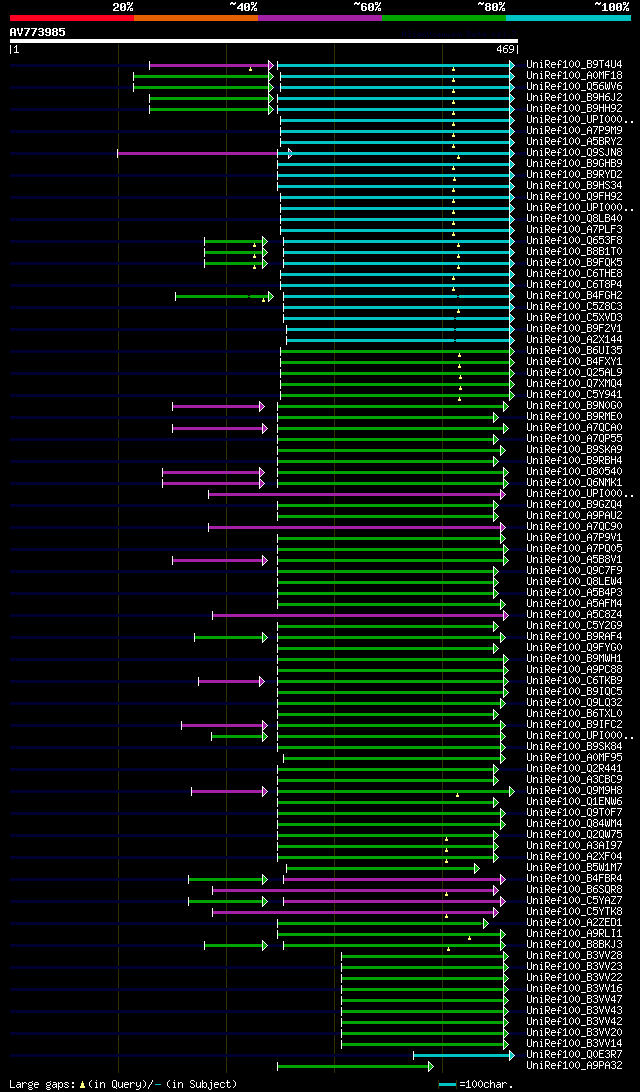This screenshot has width=640, height=1092.
Task: Click the purple ~60% identity legend segment
Action: 320,17
